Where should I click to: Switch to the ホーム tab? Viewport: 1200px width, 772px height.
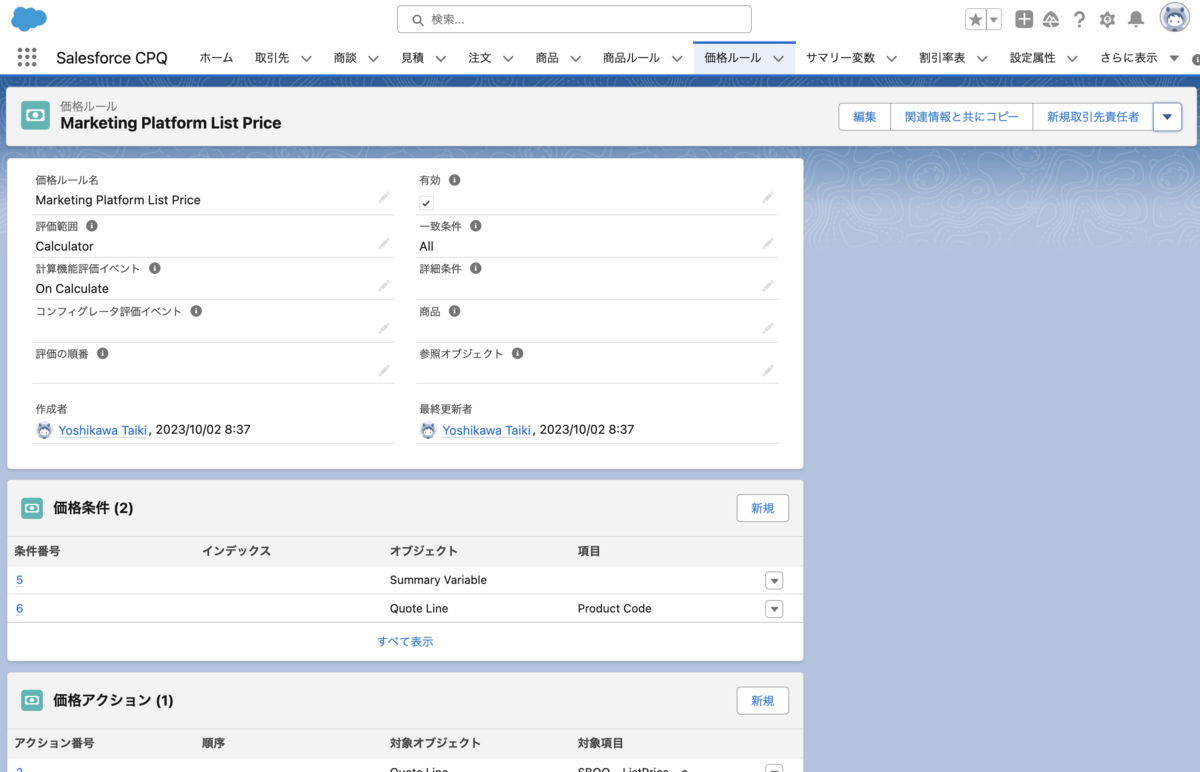pyautogui.click(x=216, y=57)
